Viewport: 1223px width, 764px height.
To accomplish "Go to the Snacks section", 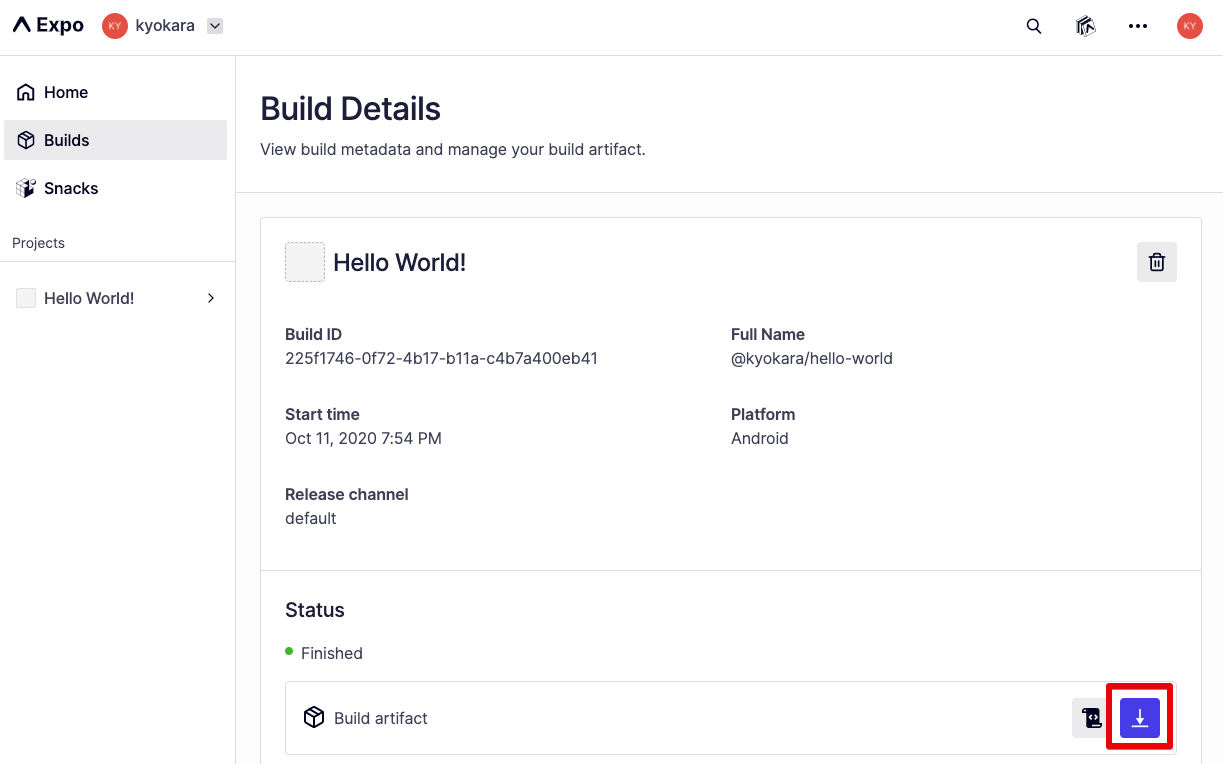I will [x=70, y=188].
